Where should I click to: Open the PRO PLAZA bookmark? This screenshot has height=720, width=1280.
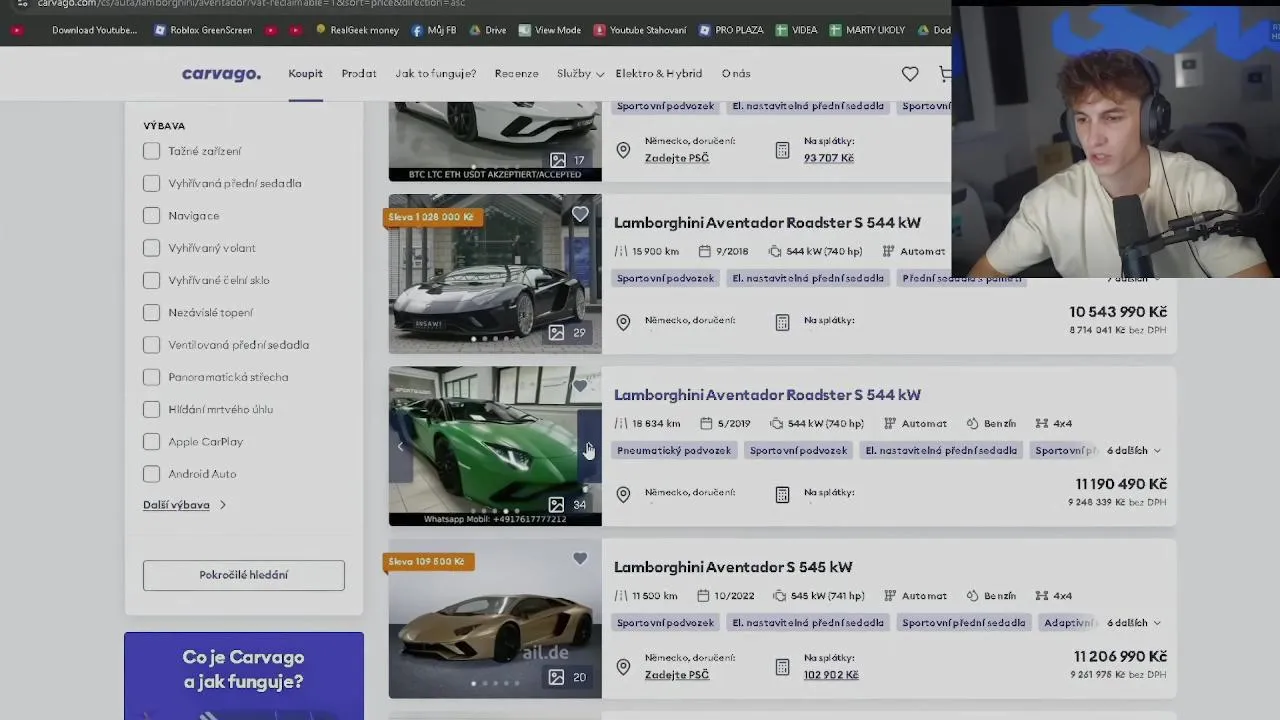point(731,30)
